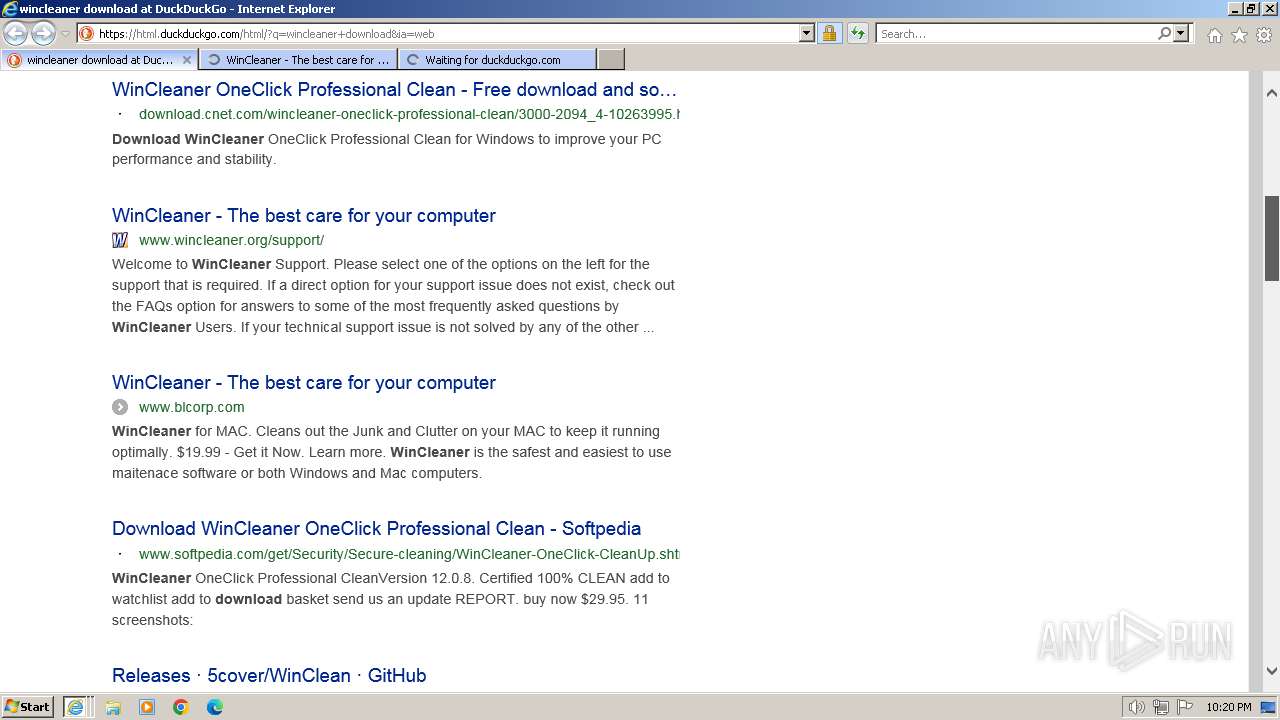
Task: Select the address bar URL field
Action: (447, 33)
